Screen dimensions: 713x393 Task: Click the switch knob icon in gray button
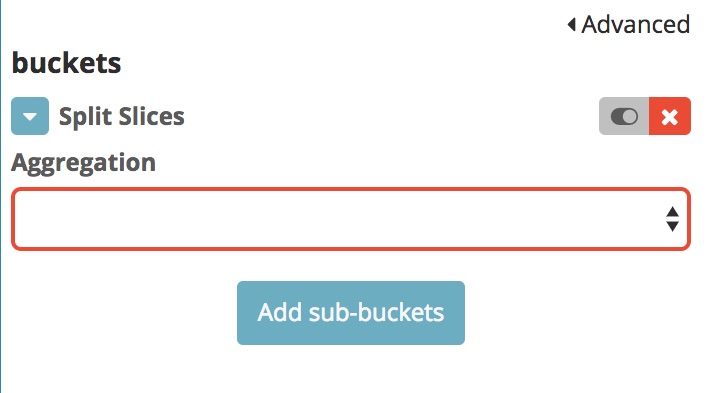tap(624, 116)
